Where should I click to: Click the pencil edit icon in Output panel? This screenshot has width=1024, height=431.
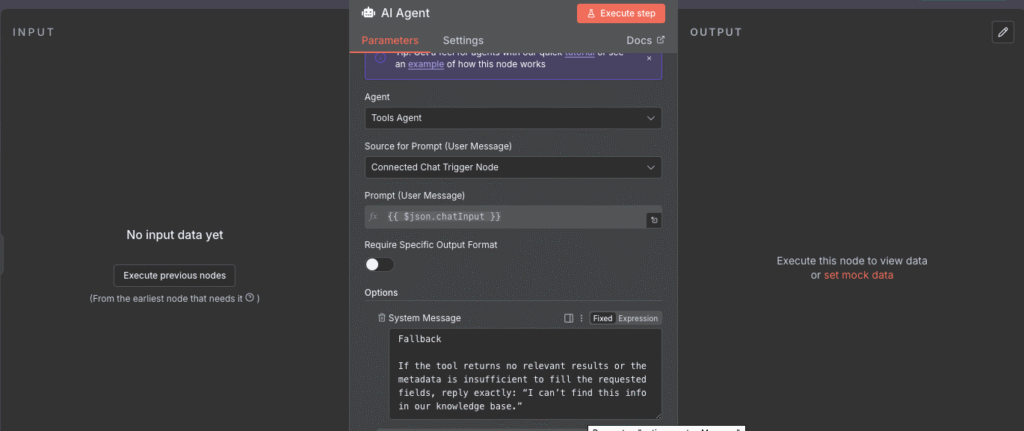tap(1002, 32)
